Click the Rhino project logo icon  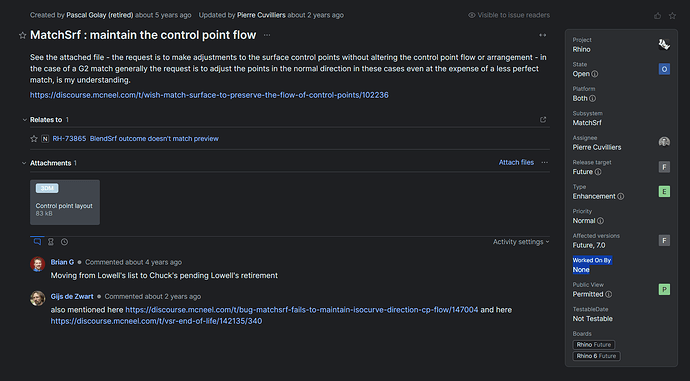[664, 44]
